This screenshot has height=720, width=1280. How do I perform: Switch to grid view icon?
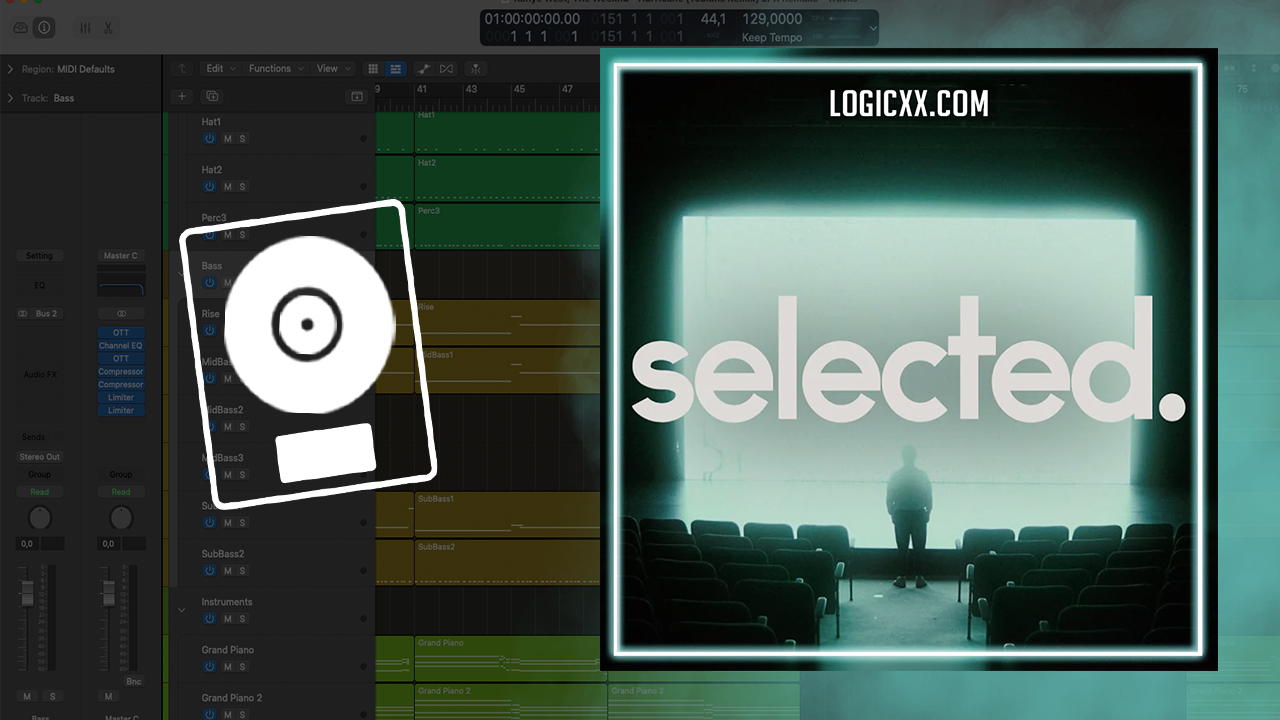[373, 69]
